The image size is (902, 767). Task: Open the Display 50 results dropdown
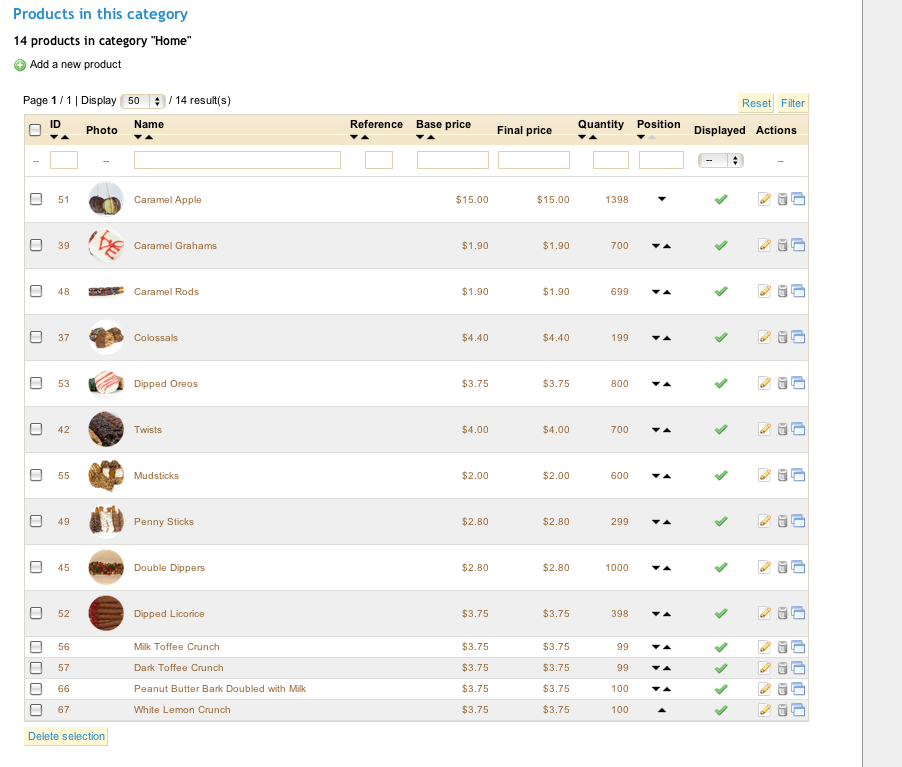click(x=143, y=101)
